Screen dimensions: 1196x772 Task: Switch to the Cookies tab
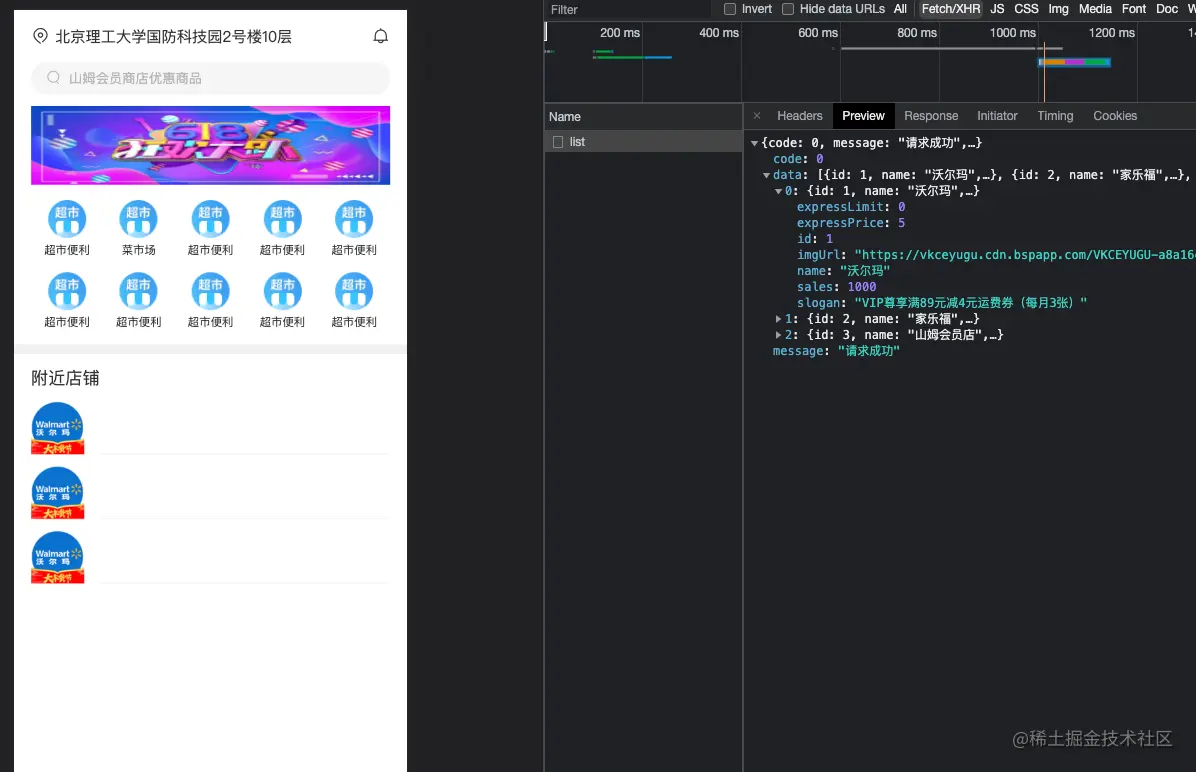(x=1114, y=116)
